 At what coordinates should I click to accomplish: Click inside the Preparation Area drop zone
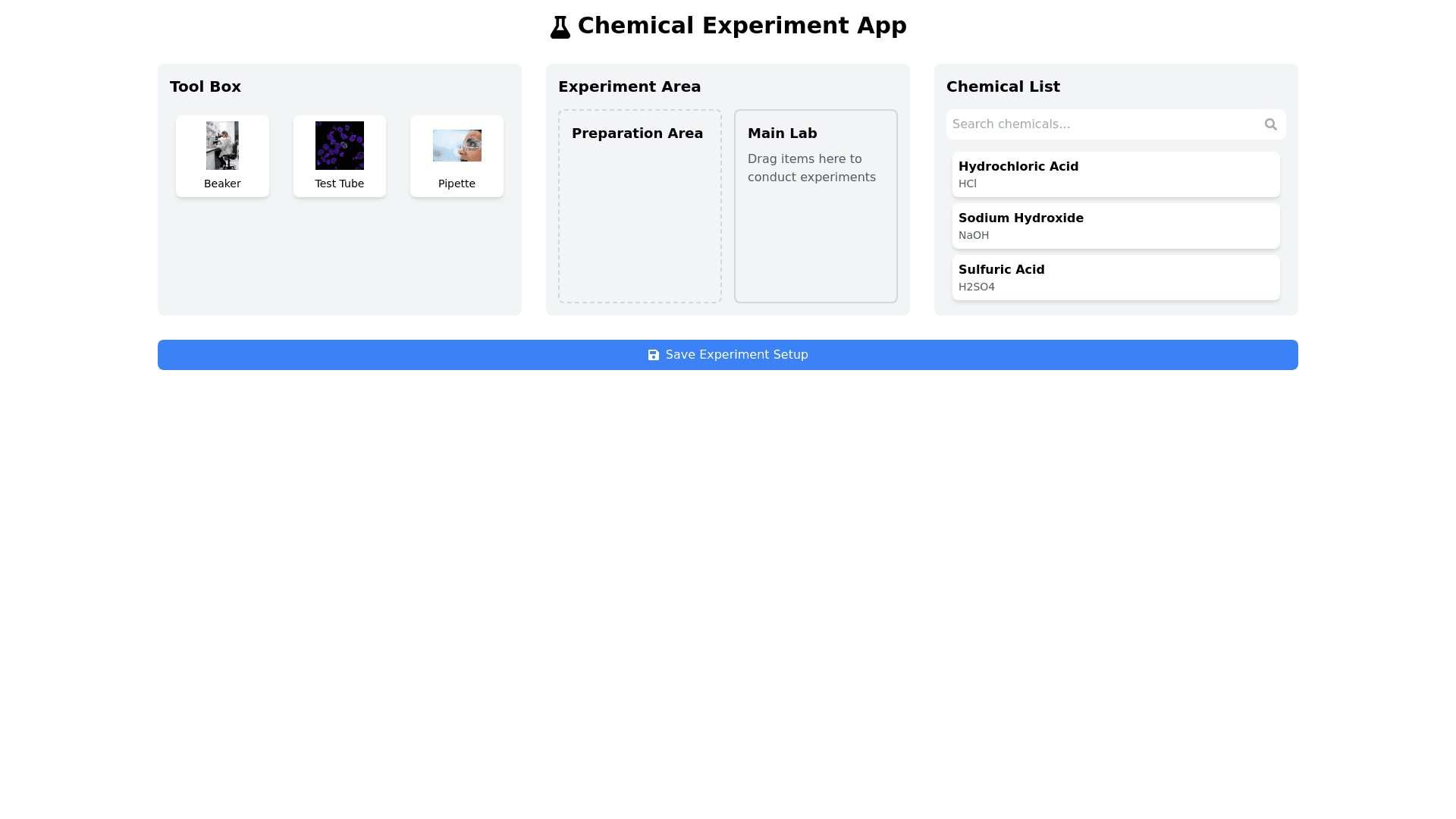pyautogui.click(x=639, y=227)
